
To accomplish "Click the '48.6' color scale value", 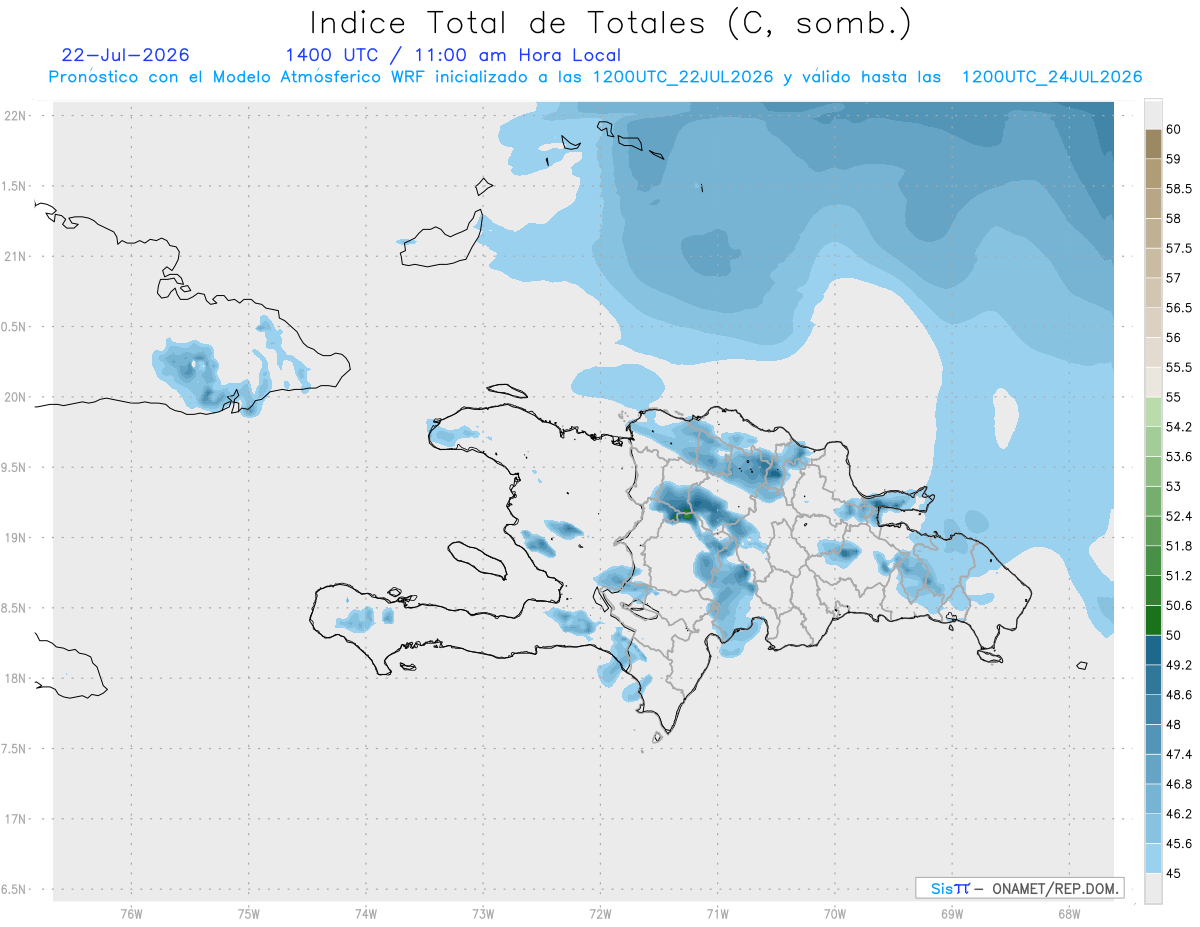I will pos(1178,695).
